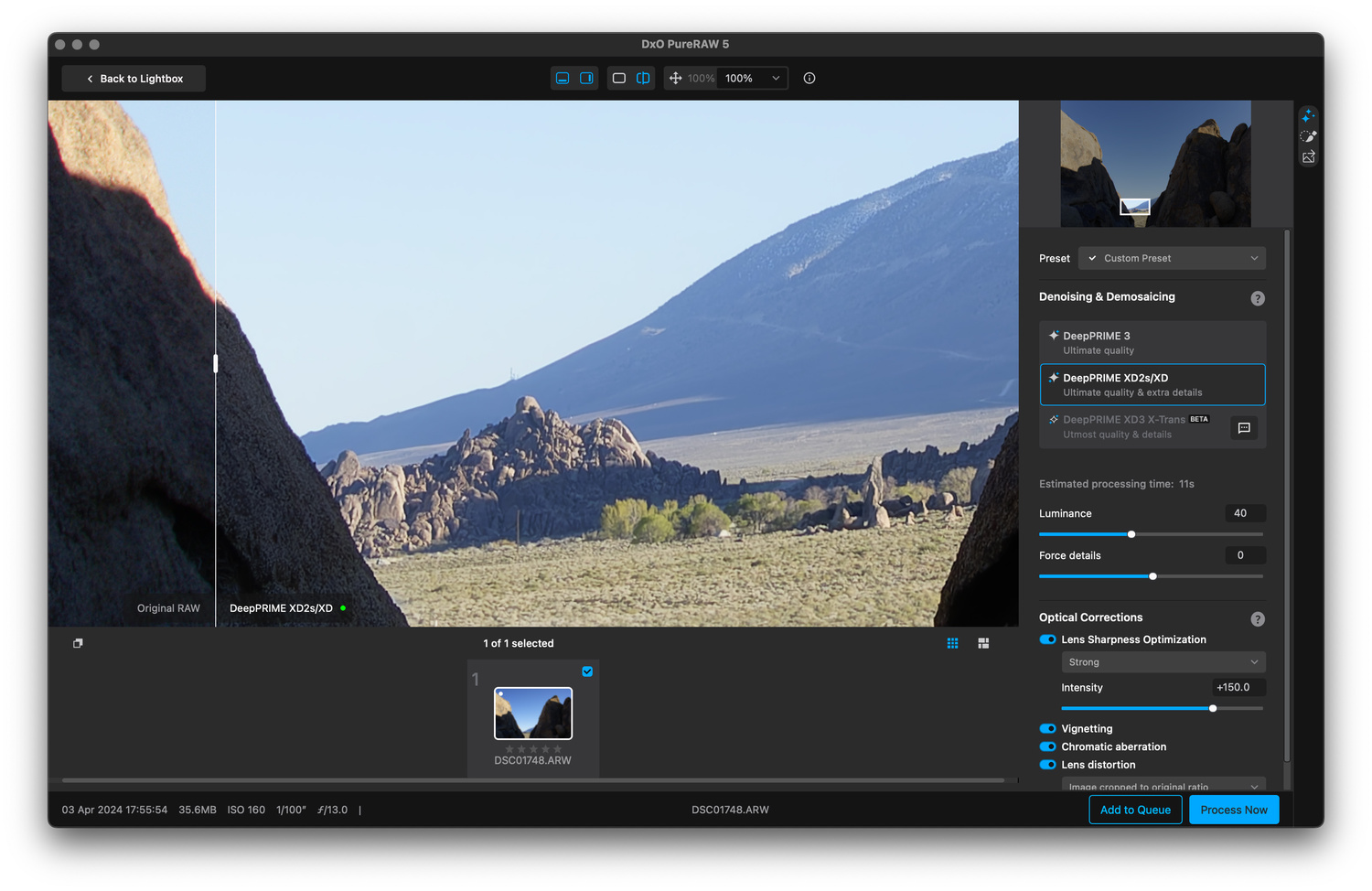Turn off the Vignetting toggle

click(x=1048, y=729)
